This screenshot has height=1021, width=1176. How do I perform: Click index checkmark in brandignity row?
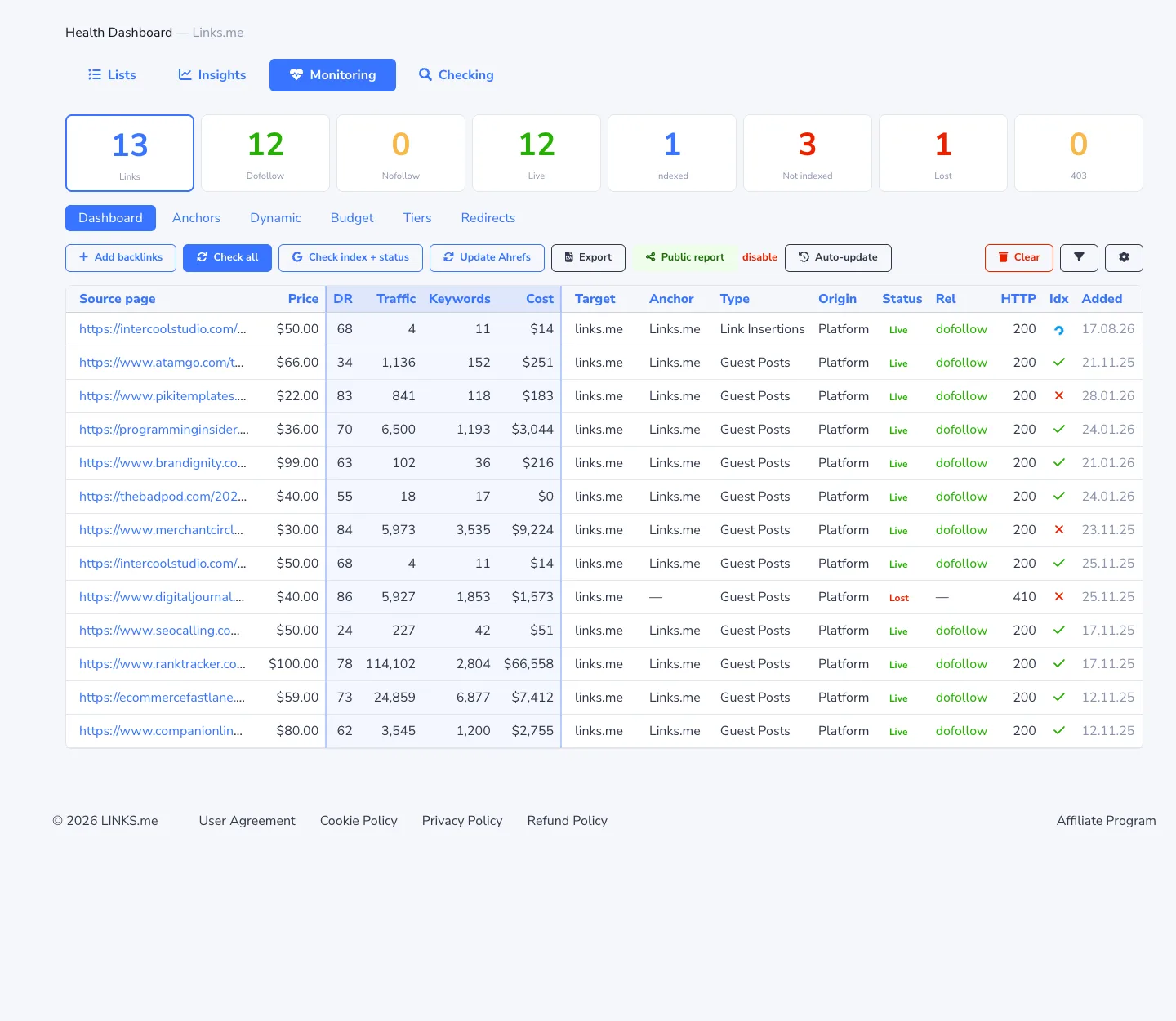tap(1058, 462)
